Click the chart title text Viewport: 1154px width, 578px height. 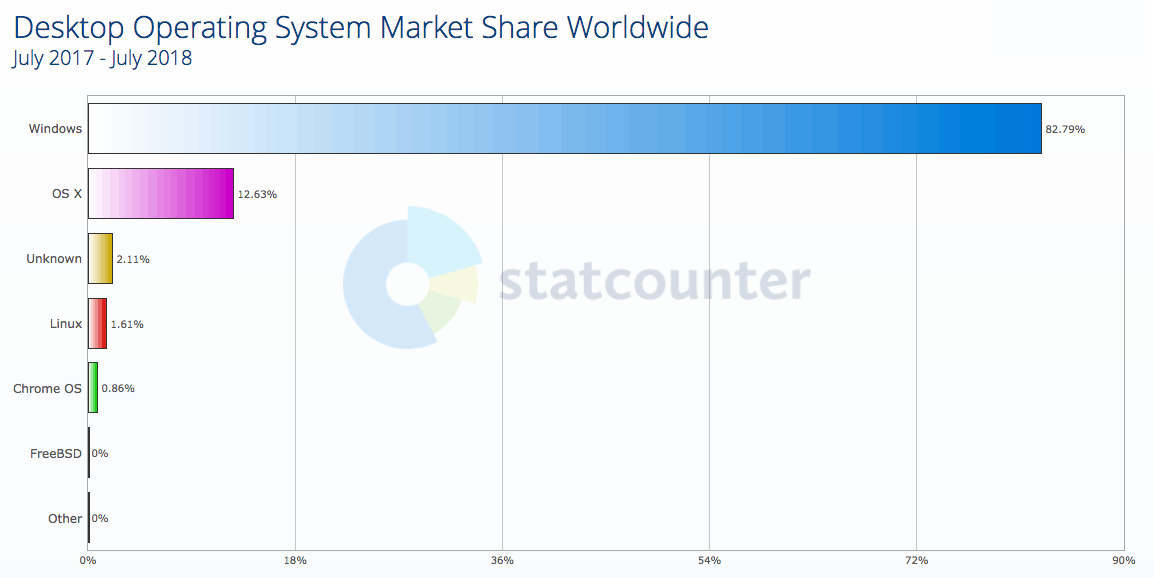tap(361, 28)
